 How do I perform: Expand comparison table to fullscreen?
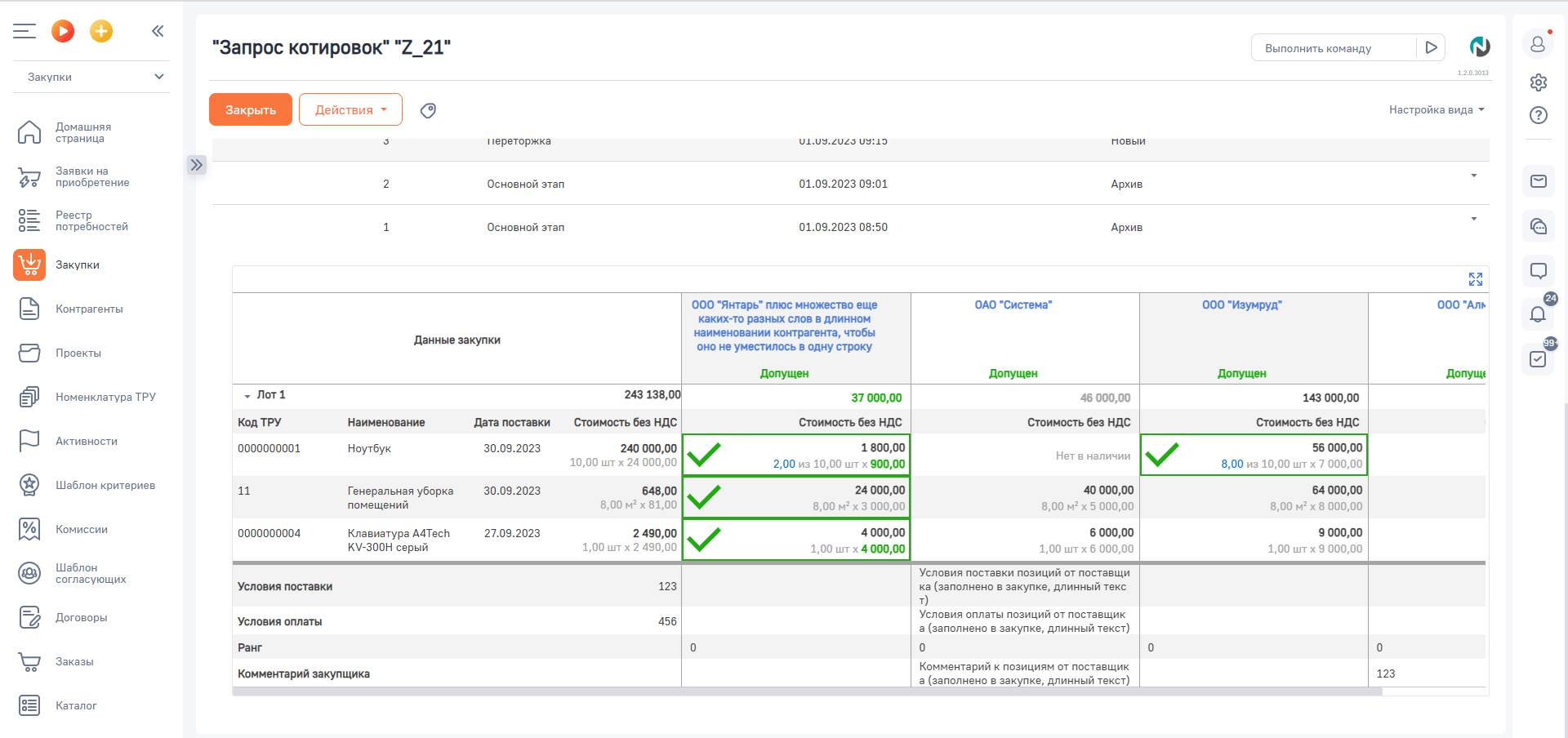click(1475, 279)
